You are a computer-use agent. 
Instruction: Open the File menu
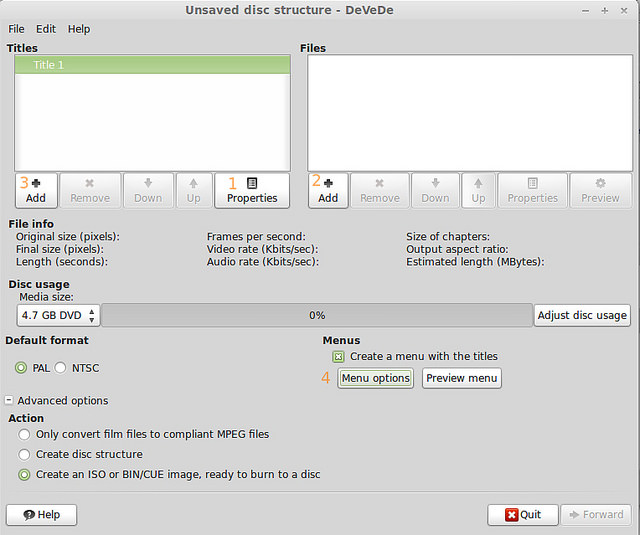[x=16, y=29]
